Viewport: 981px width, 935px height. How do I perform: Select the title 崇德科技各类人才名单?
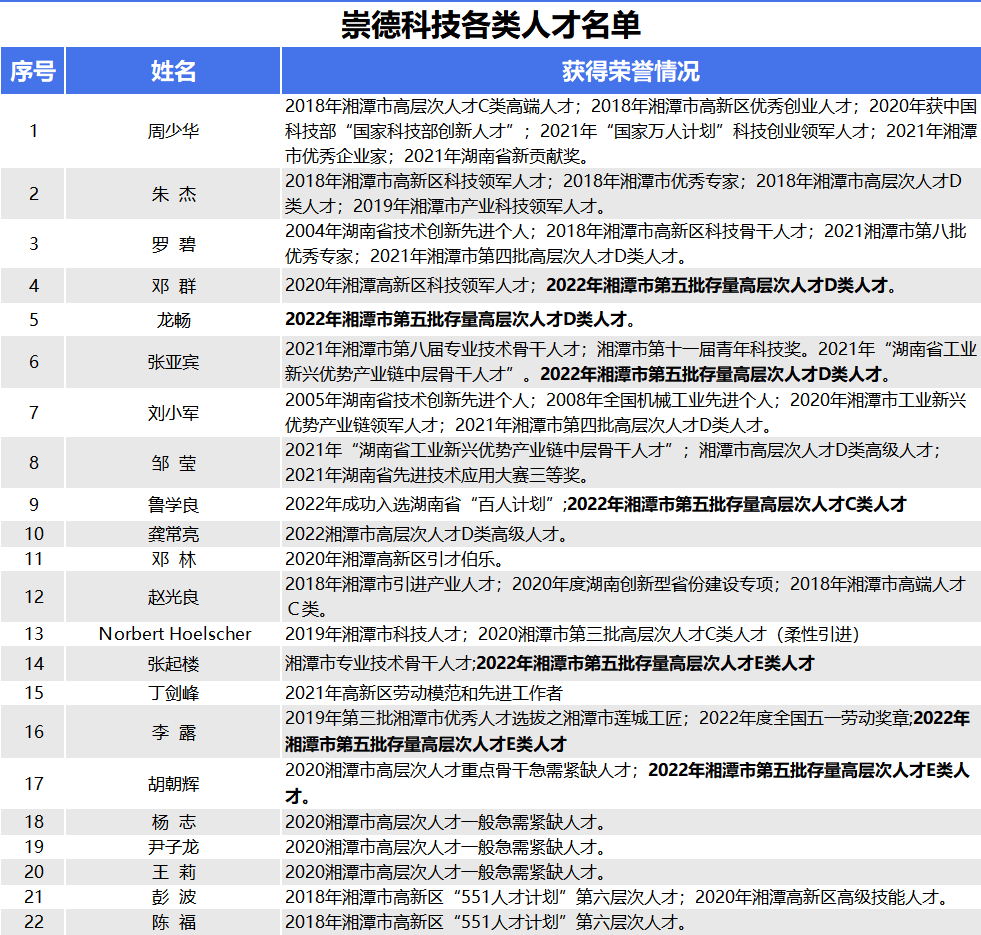pos(490,24)
